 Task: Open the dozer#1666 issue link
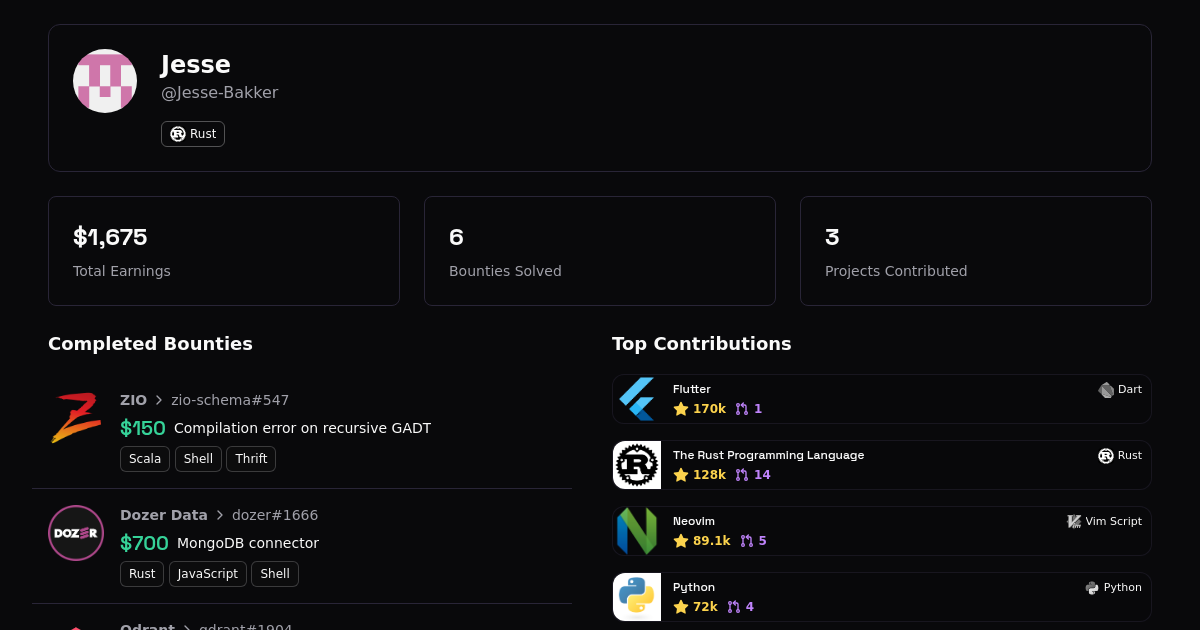275,515
